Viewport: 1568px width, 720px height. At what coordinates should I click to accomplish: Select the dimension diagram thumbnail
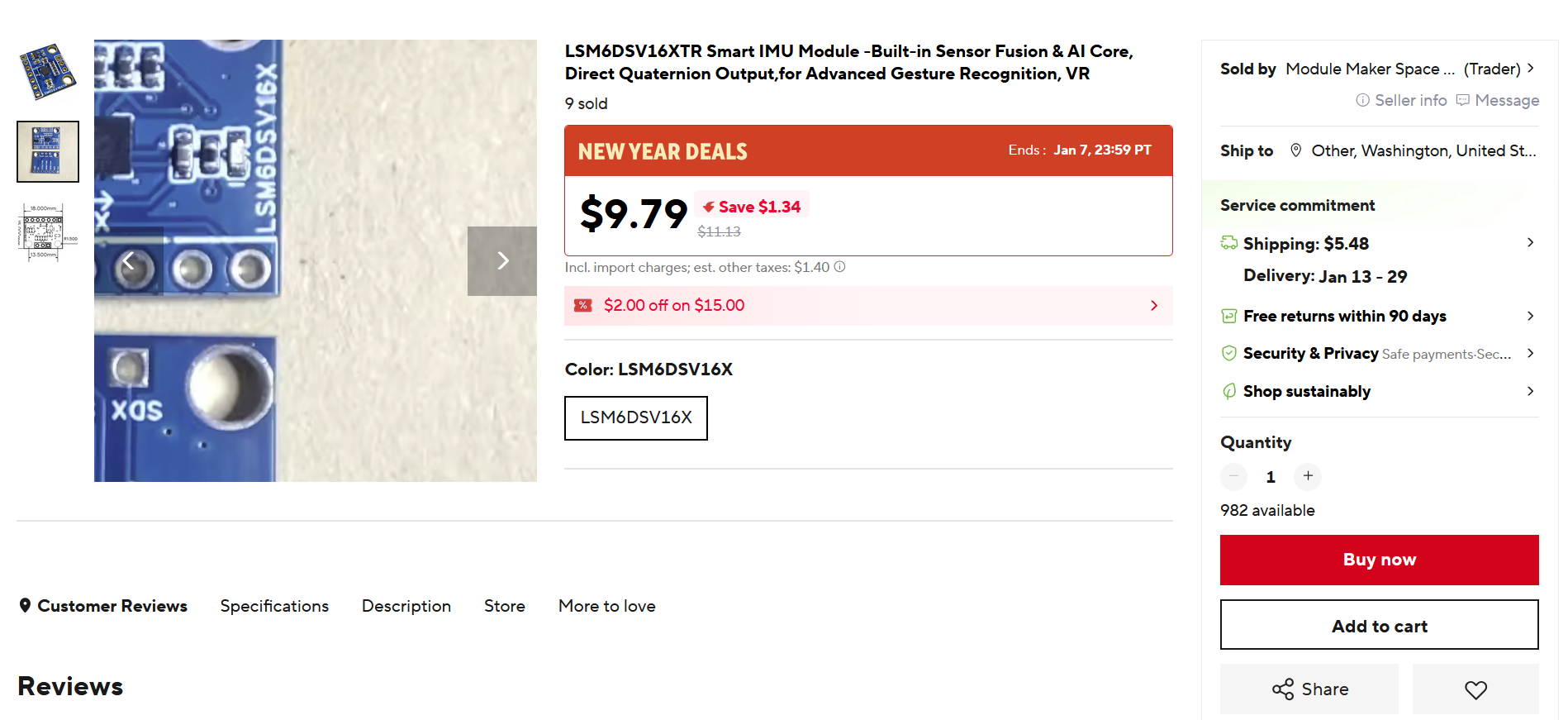(x=48, y=232)
